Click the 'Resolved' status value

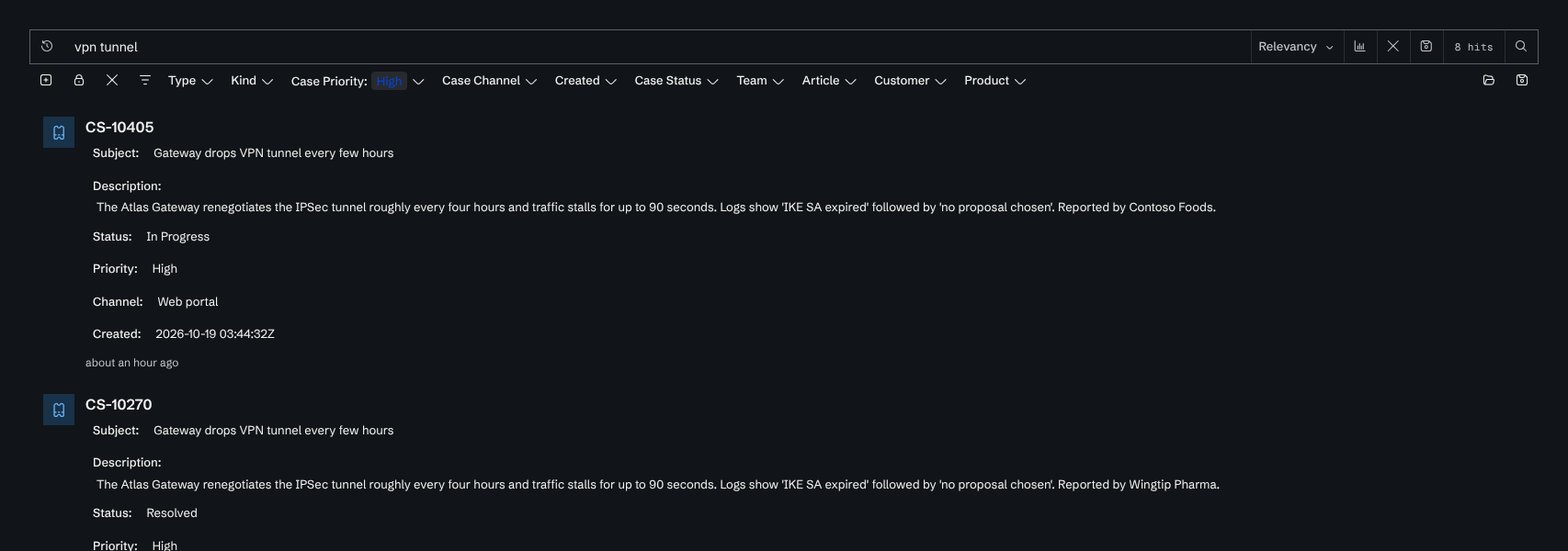[x=172, y=513]
